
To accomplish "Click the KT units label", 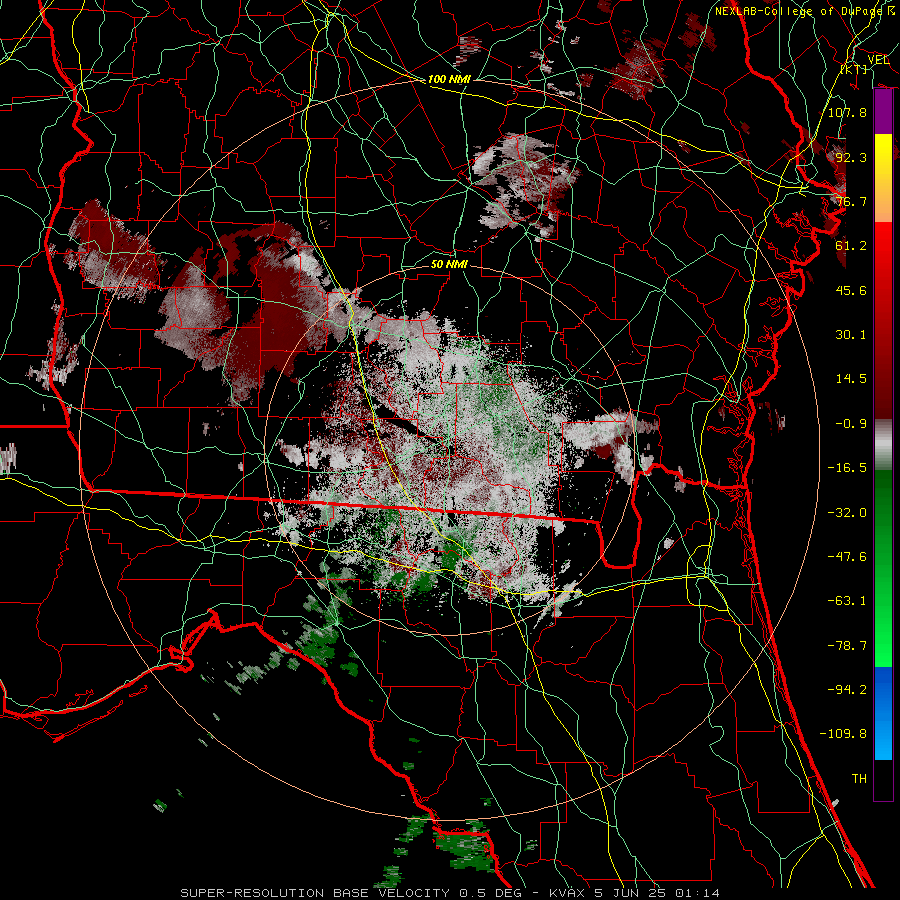I will click(x=854, y=69).
